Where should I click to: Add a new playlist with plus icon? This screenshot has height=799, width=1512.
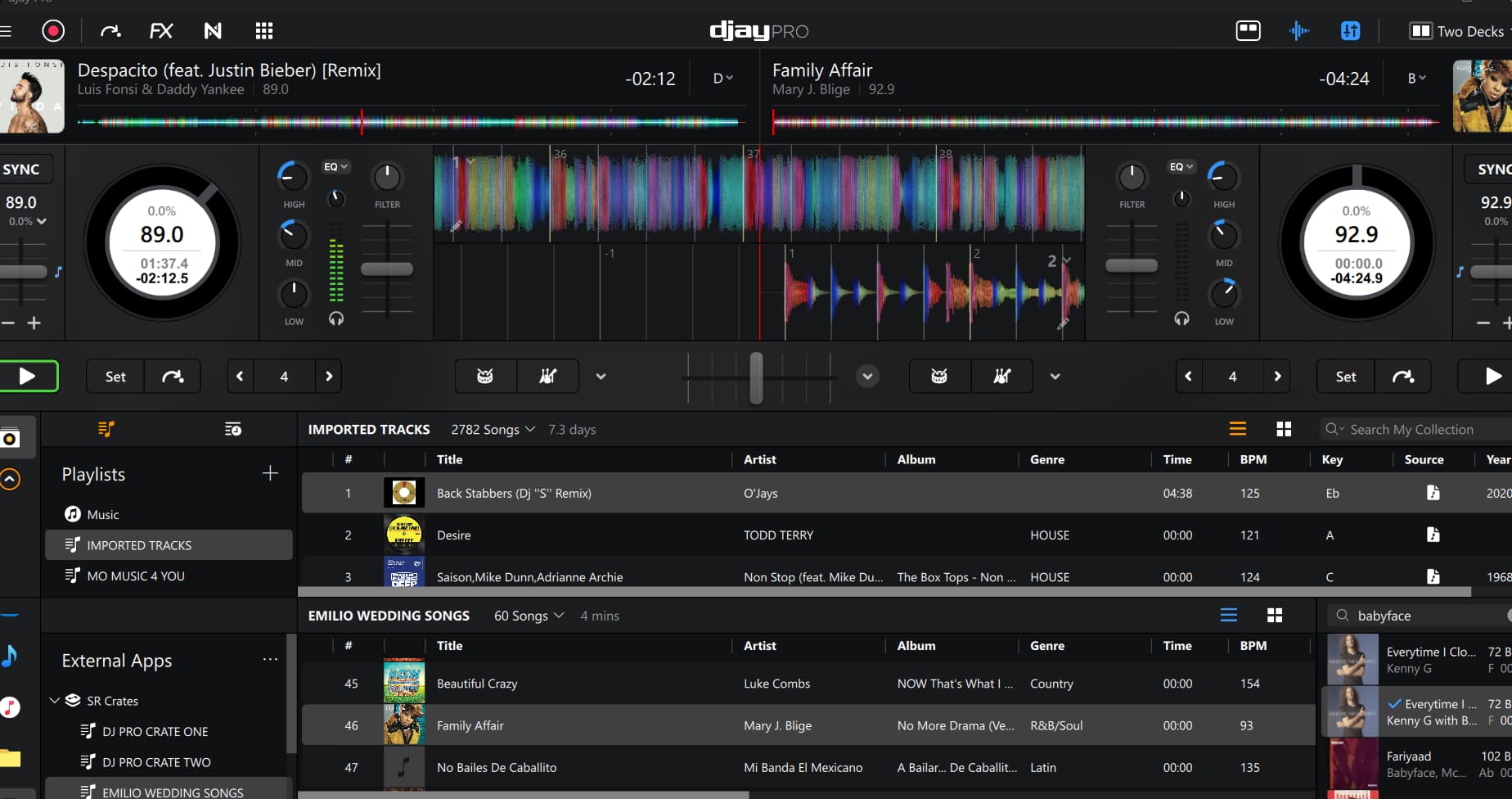(x=270, y=473)
